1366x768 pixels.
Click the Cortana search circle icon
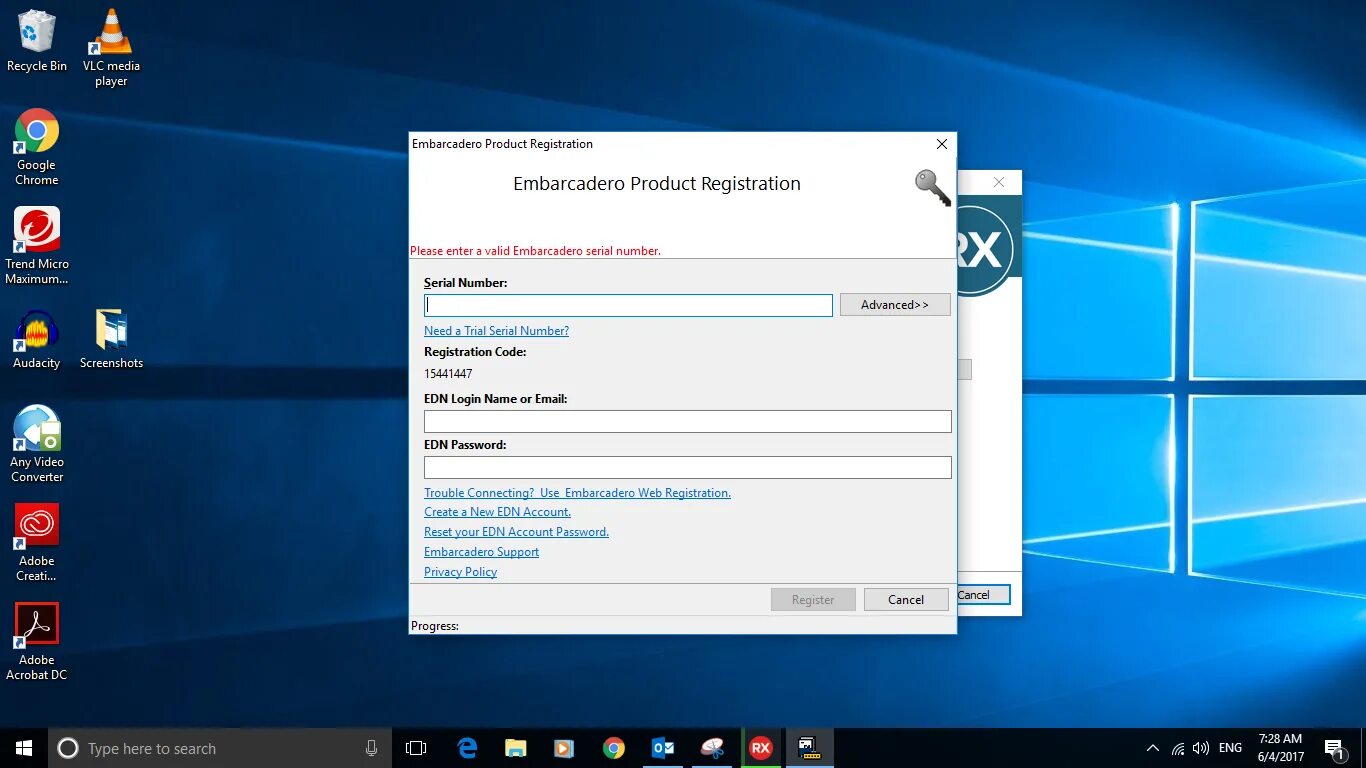68,748
